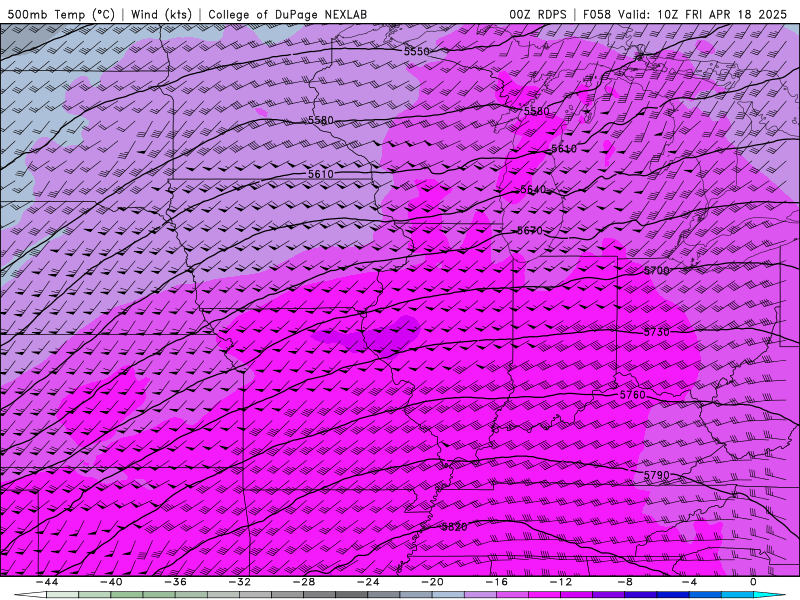This screenshot has width=800, height=600.
Task: Click the 5670 height contour label
Action: pos(530,231)
